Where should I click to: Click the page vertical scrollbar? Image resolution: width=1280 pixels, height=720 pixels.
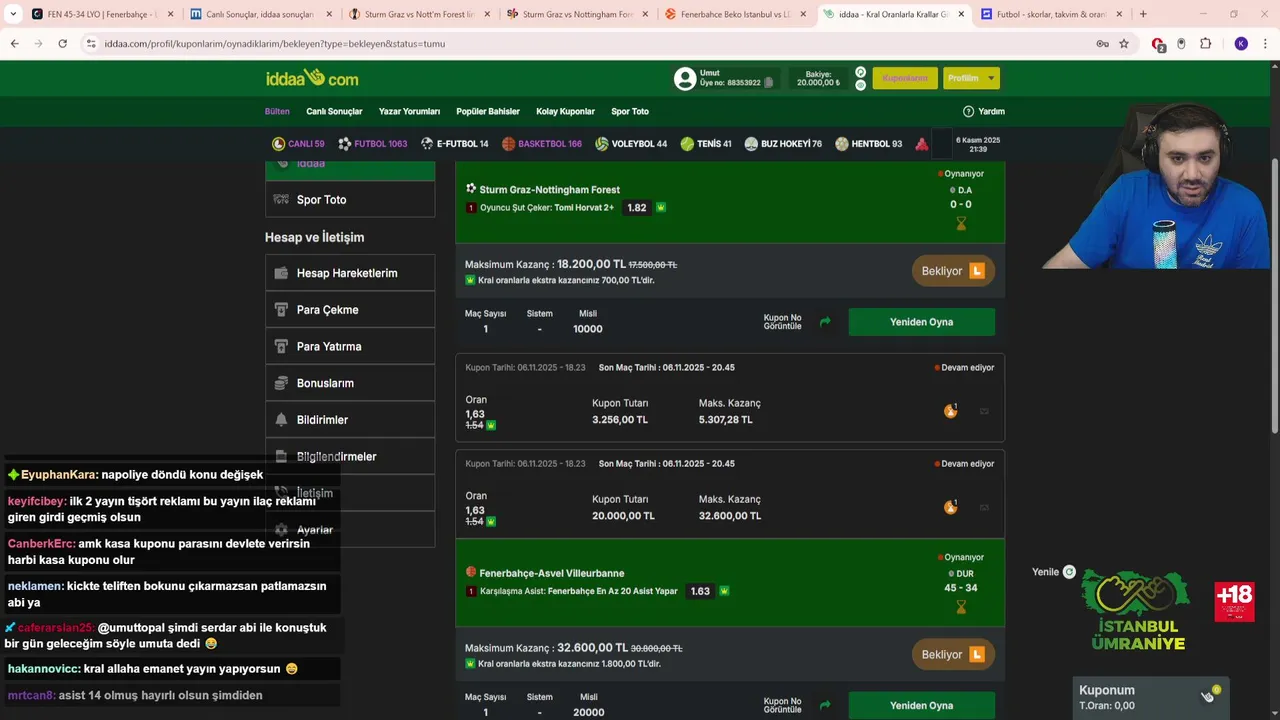pos(1274,295)
